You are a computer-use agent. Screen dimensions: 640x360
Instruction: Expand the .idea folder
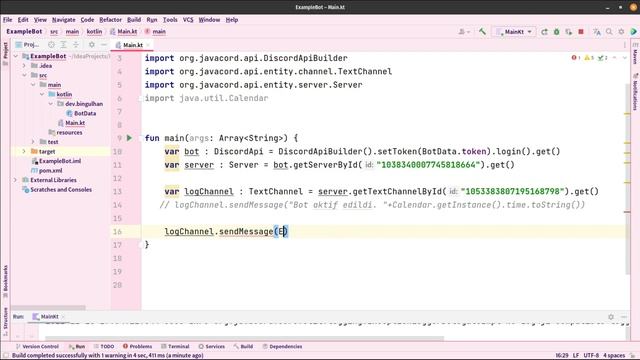(24, 65)
